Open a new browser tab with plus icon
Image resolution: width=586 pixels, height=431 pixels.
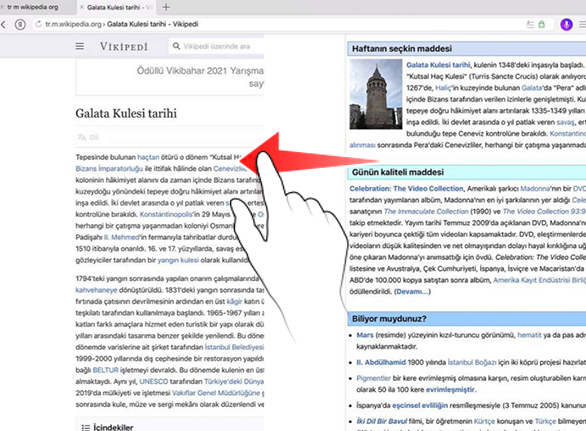(166, 7)
